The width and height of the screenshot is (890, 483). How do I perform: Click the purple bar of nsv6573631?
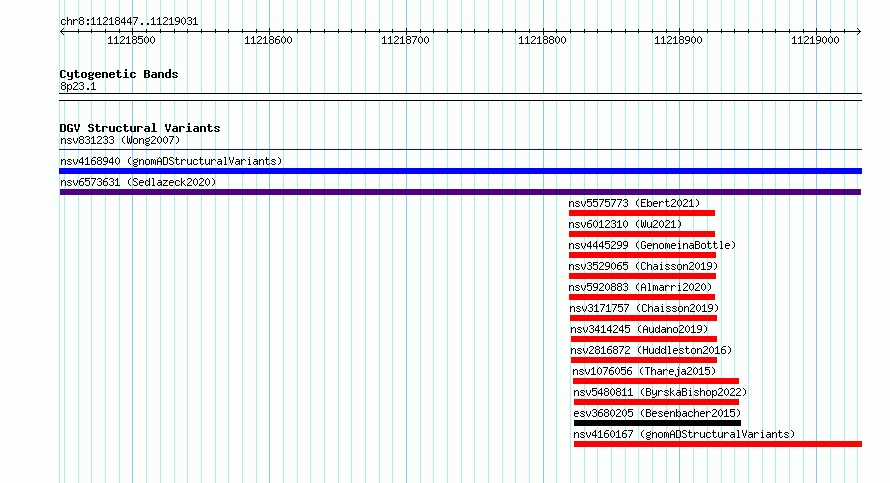click(x=460, y=192)
